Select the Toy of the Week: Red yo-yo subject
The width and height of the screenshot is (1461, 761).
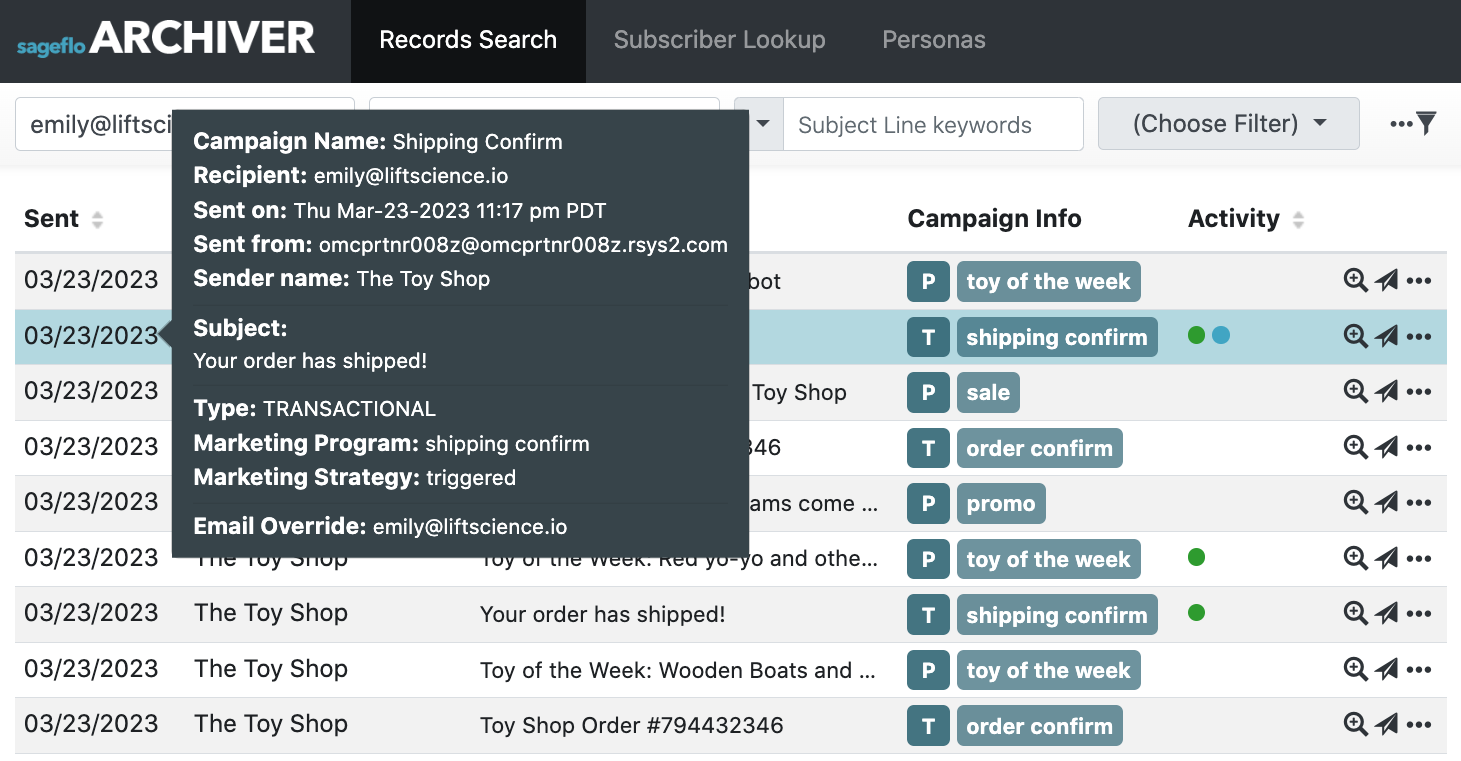(679, 559)
